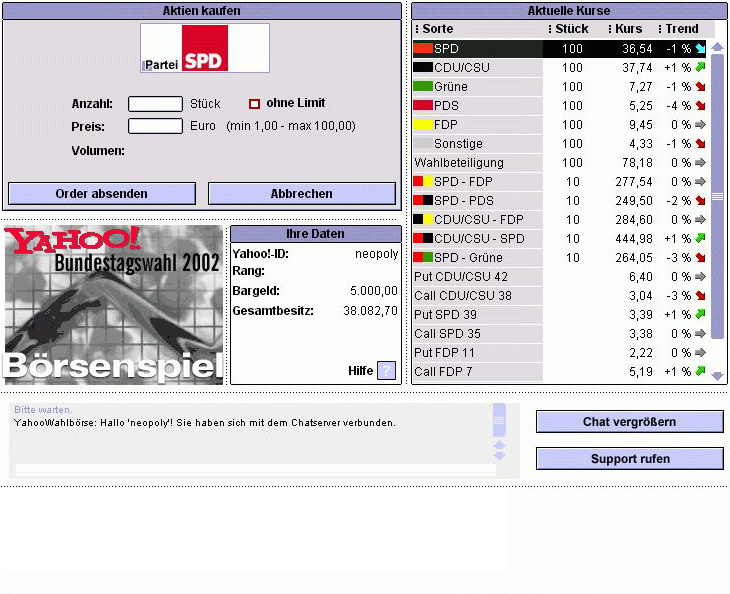The width and height of the screenshot is (730, 594).
Task: Click the chat message input field
Action: point(256,470)
